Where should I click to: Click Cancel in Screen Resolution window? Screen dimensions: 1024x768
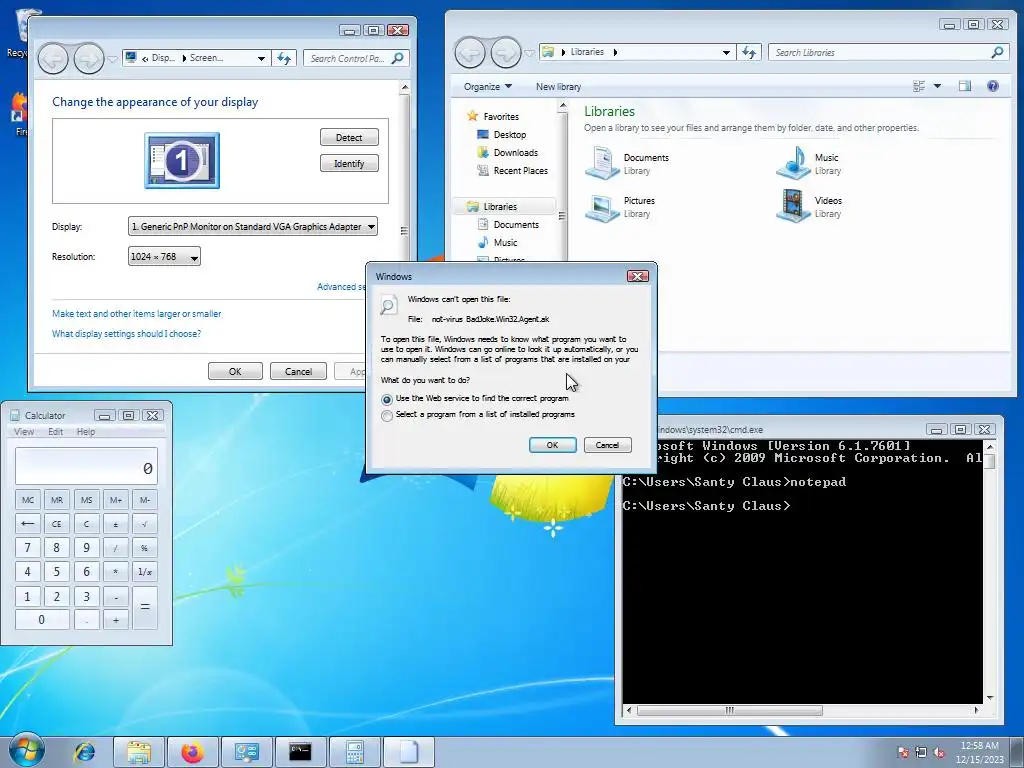[x=298, y=371]
